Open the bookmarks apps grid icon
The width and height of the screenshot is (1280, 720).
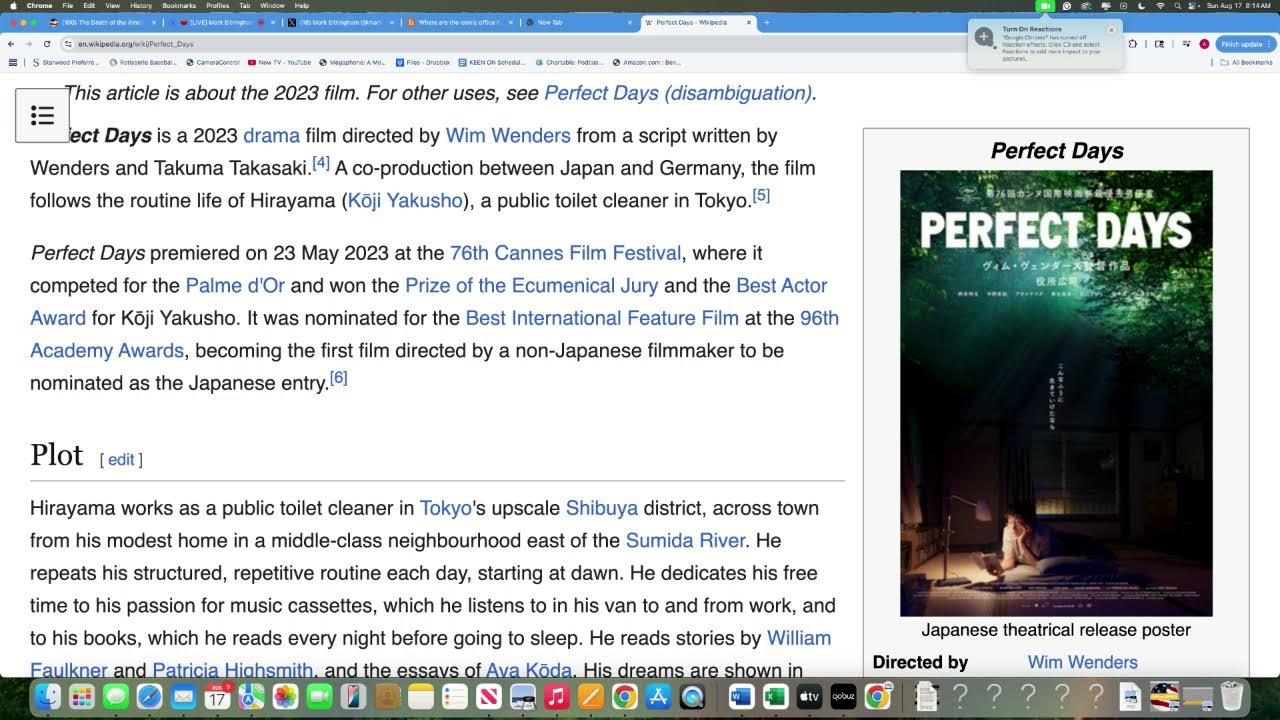point(12,62)
